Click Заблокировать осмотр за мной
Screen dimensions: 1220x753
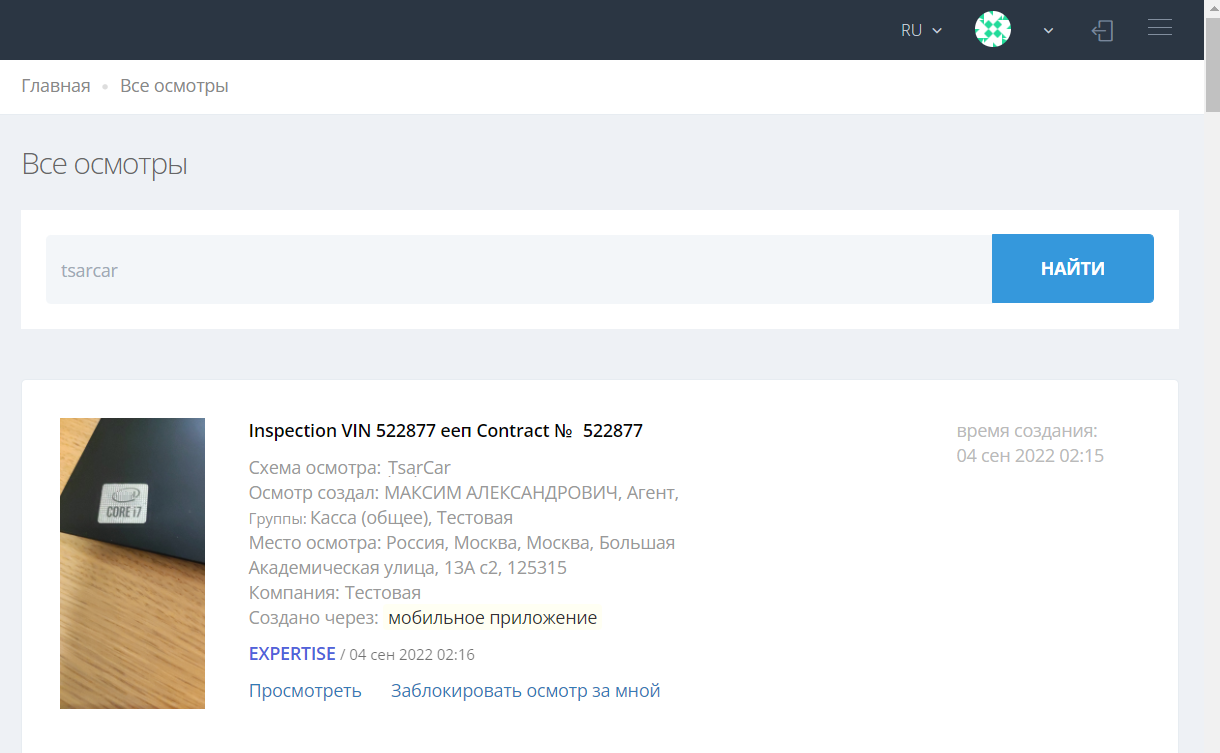click(525, 691)
